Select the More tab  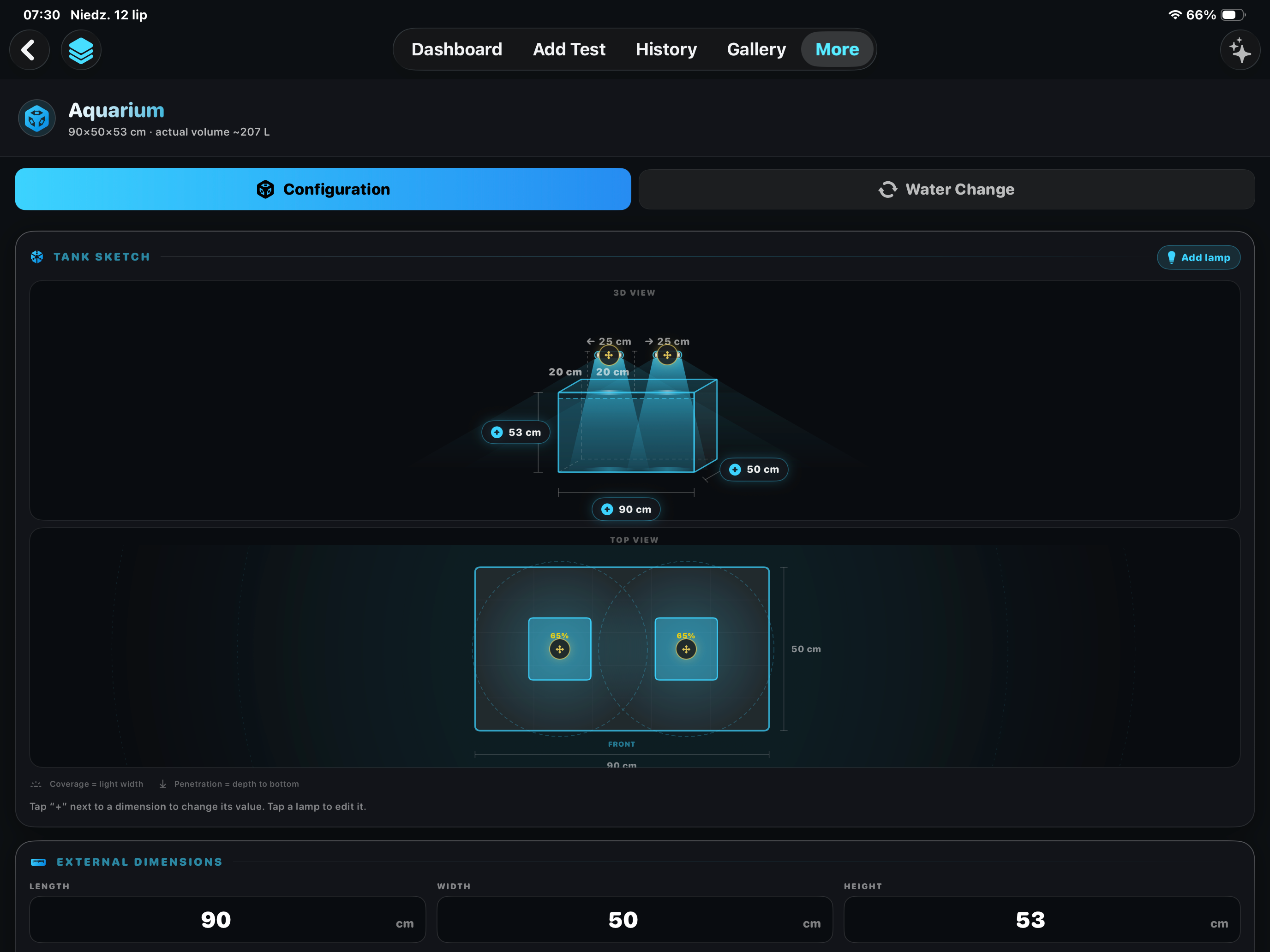[837, 49]
